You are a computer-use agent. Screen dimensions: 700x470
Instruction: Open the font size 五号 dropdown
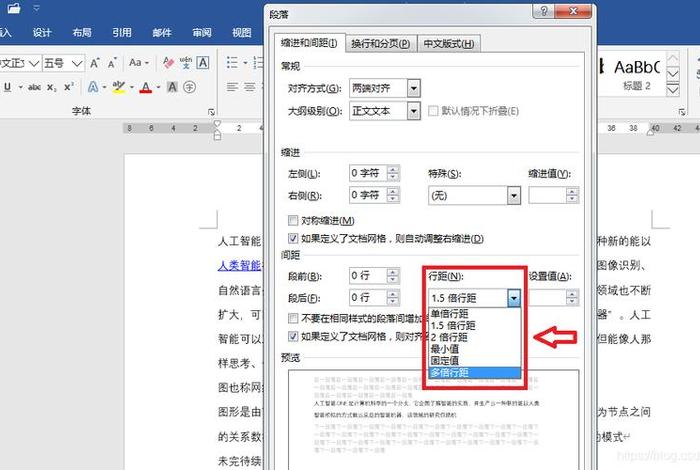pos(77,63)
